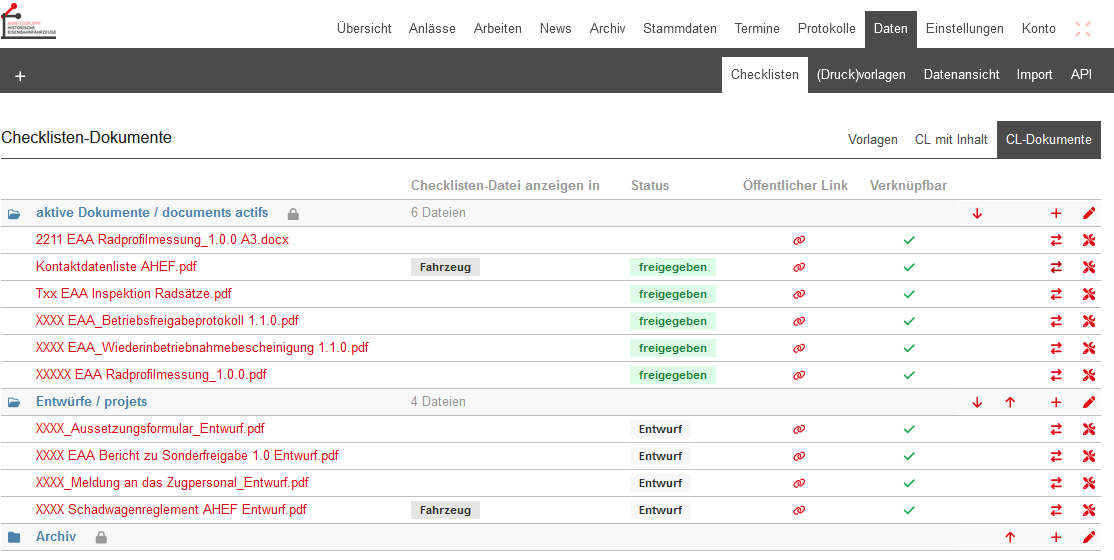The height and width of the screenshot is (560, 1114).
Task: Open public link for Kontaktdatenliste AHEF.pdf
Action: coord(799,267)
